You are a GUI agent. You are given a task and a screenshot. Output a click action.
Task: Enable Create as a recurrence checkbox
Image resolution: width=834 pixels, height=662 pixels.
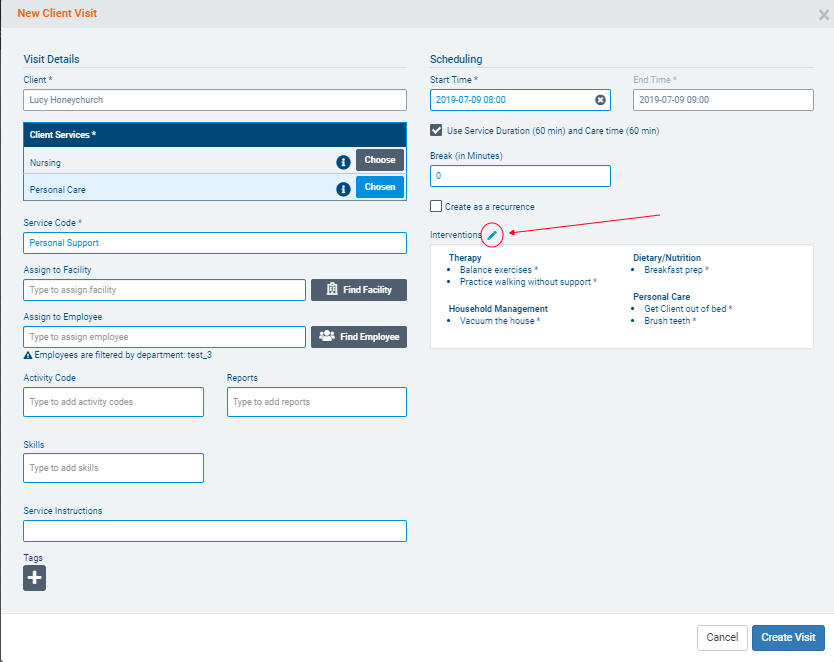[436, 206]
